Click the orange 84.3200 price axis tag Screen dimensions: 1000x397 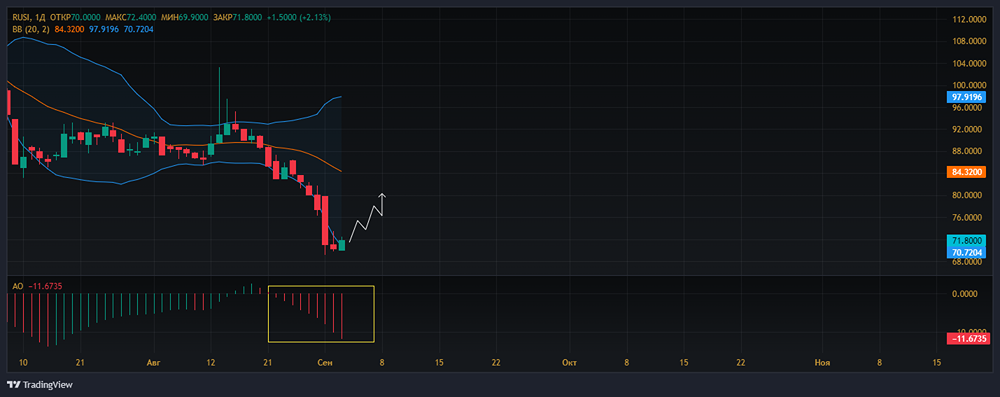pos(967,172)
